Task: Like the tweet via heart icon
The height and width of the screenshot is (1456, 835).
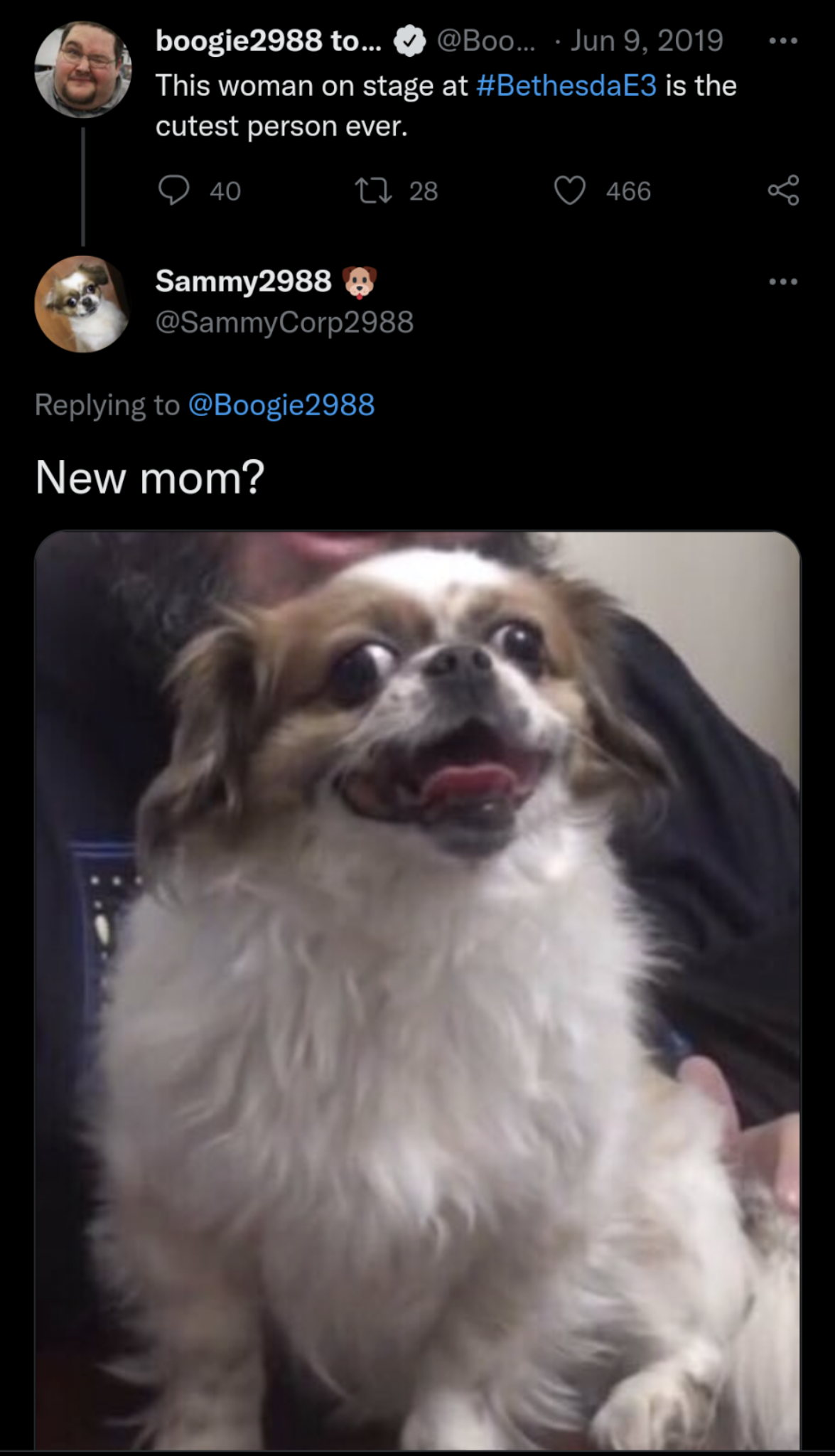Action: click(569, 191)
